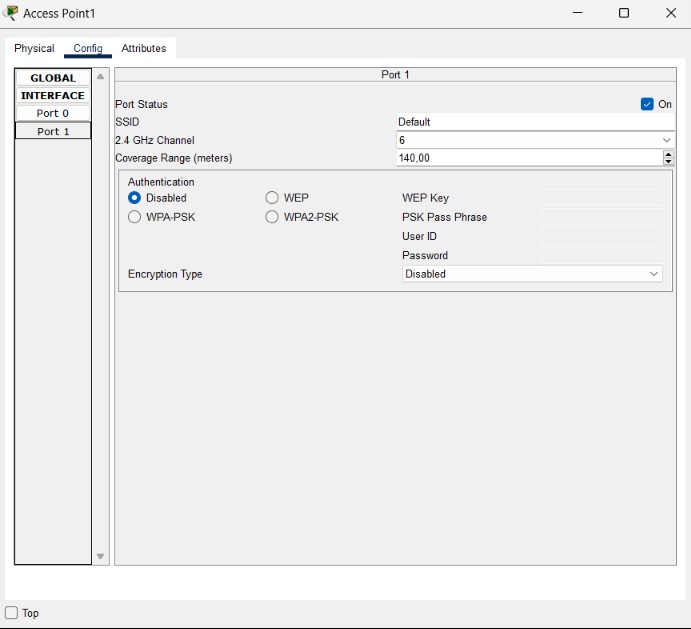Select the Config tab

(x=88, y=48)
